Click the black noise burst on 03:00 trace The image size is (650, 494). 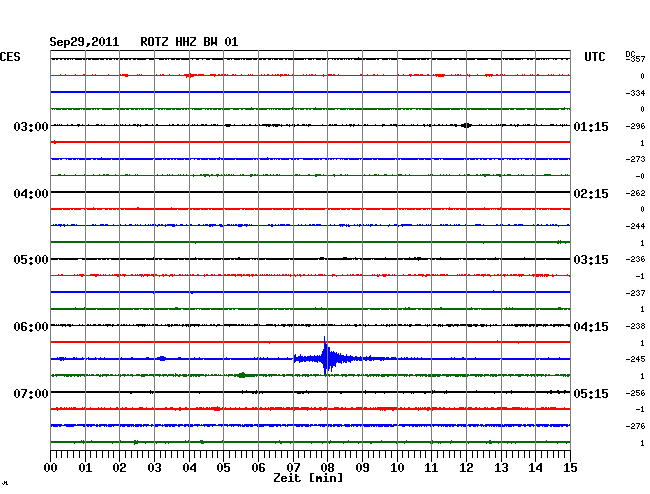click(466, 125)
